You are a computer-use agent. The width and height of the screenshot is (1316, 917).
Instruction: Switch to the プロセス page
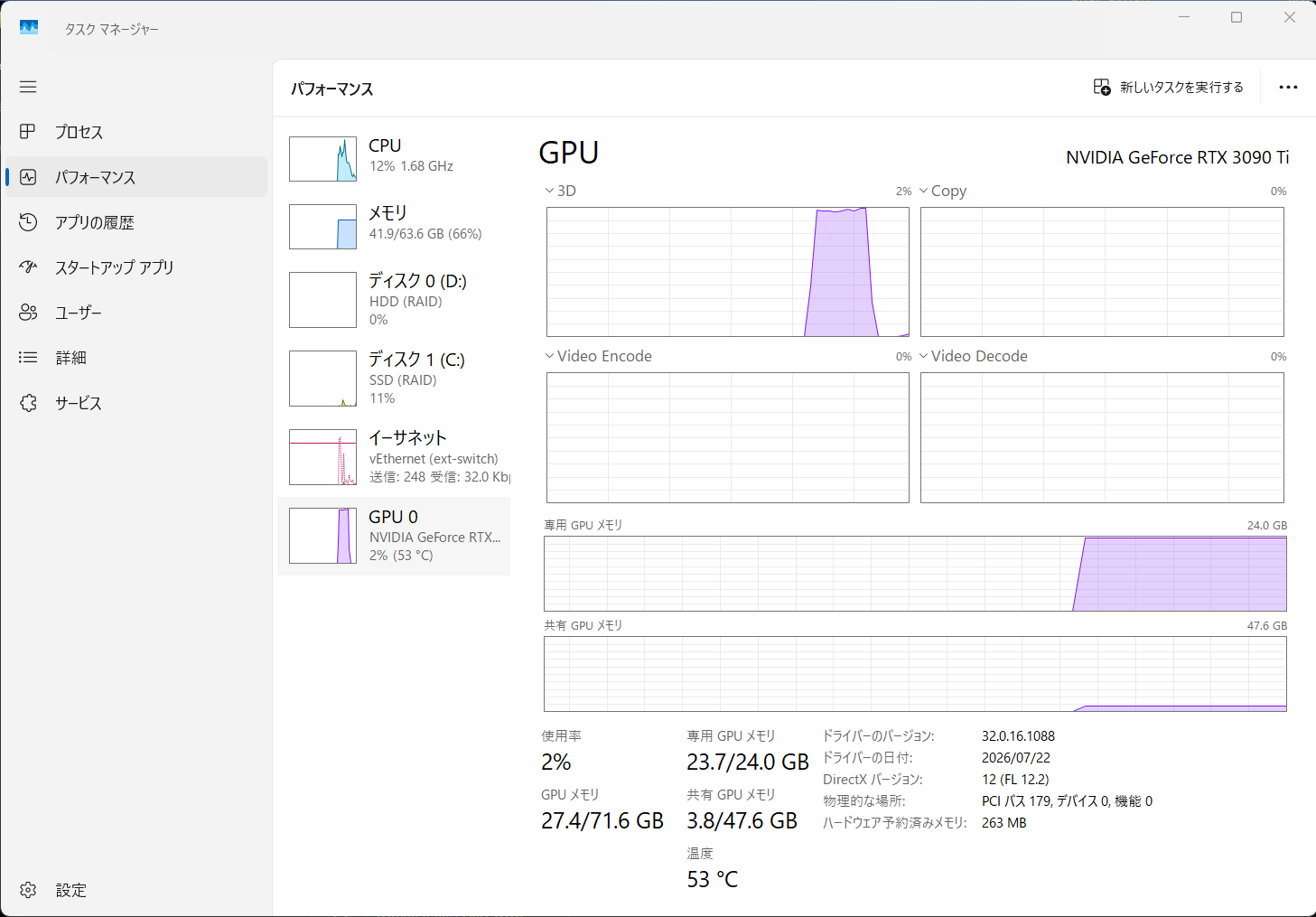coord(136,132)
